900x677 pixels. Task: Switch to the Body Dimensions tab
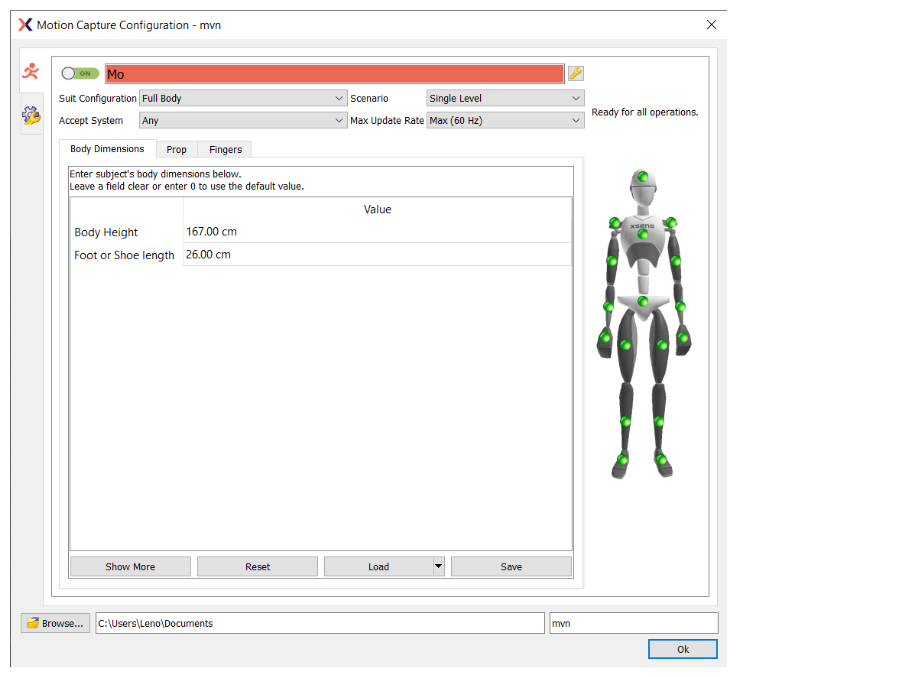[107, 149]
